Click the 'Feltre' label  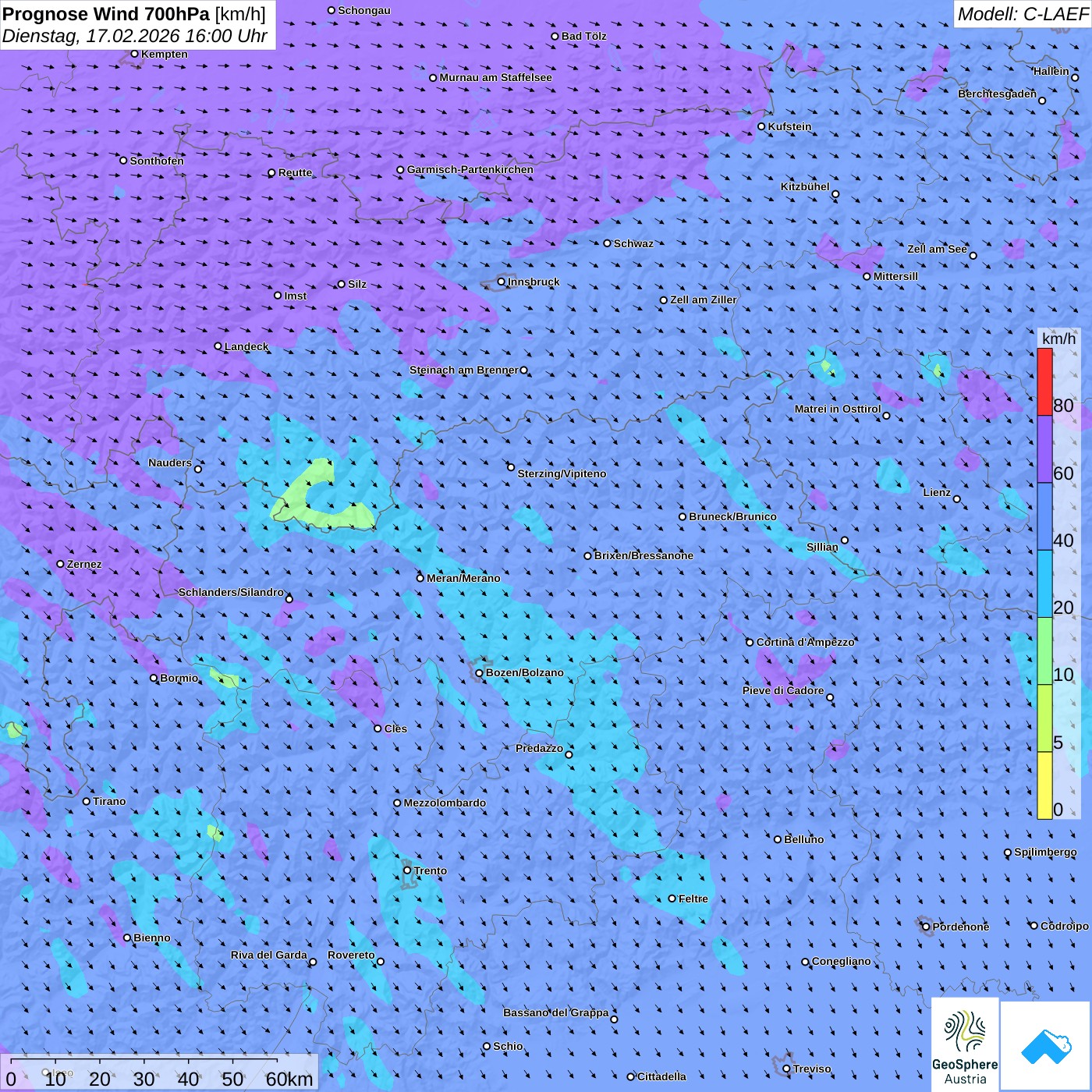point(693,899)
